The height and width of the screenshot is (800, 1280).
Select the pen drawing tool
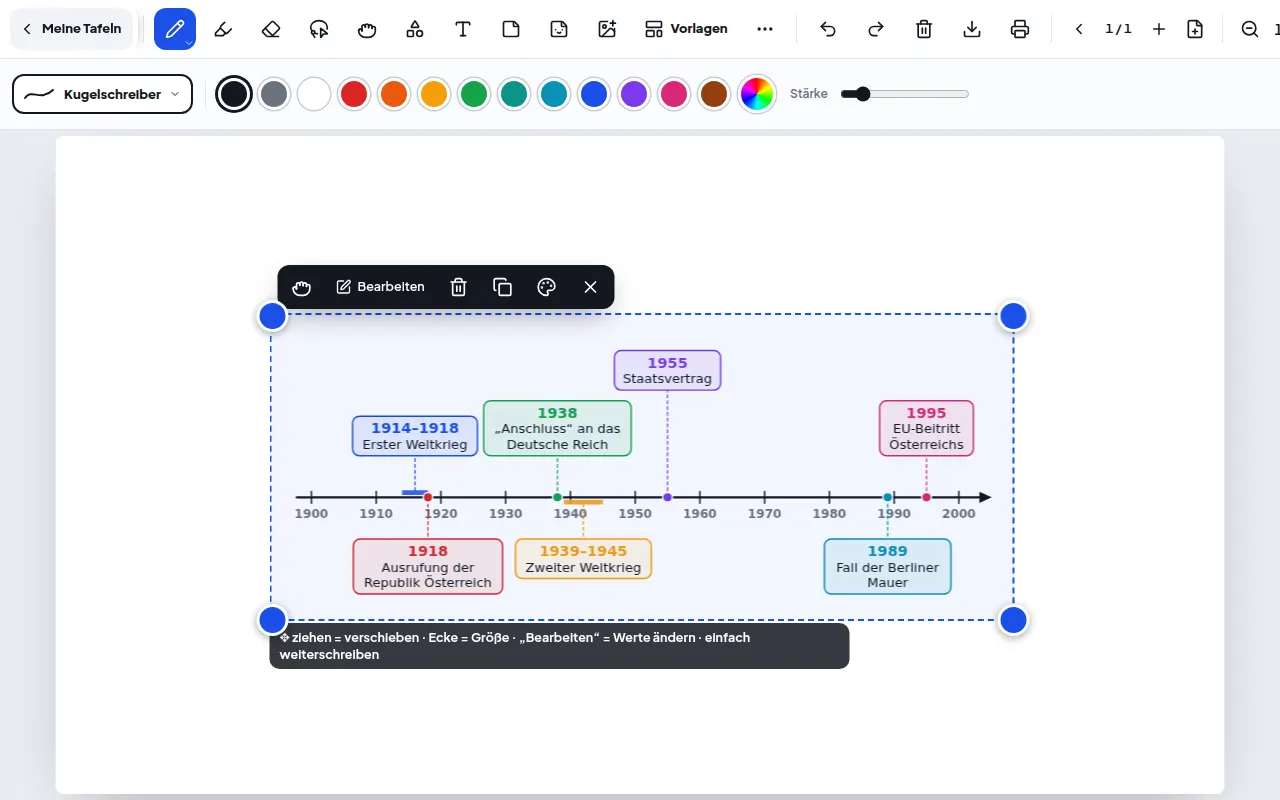click(175, 29)
